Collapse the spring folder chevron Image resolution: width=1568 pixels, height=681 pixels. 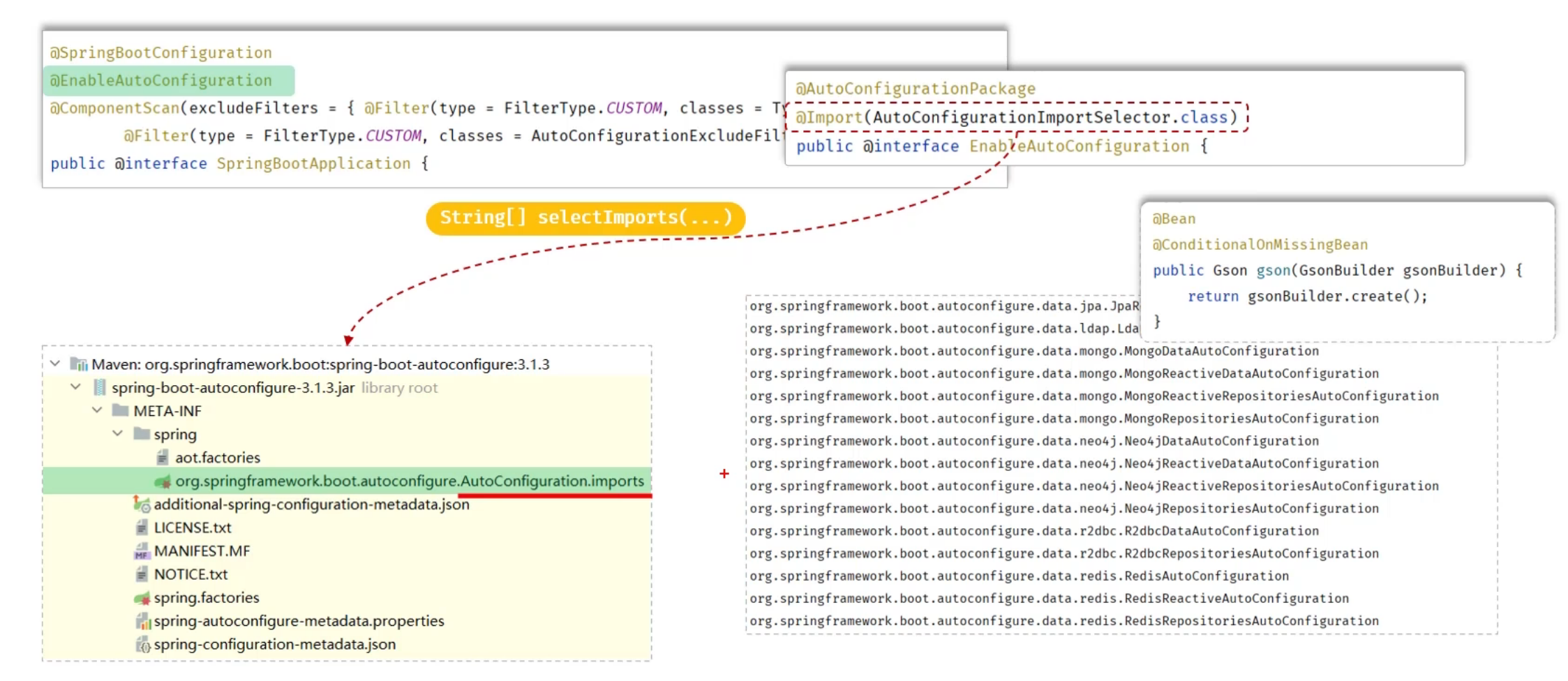pyautogui.click(x=118, y=434)
